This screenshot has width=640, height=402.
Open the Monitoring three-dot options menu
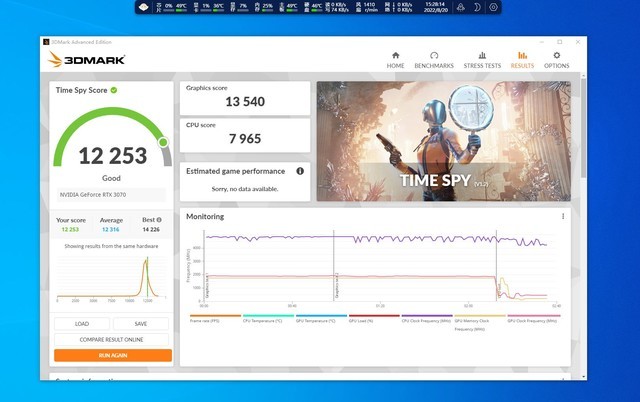(563, 216)
